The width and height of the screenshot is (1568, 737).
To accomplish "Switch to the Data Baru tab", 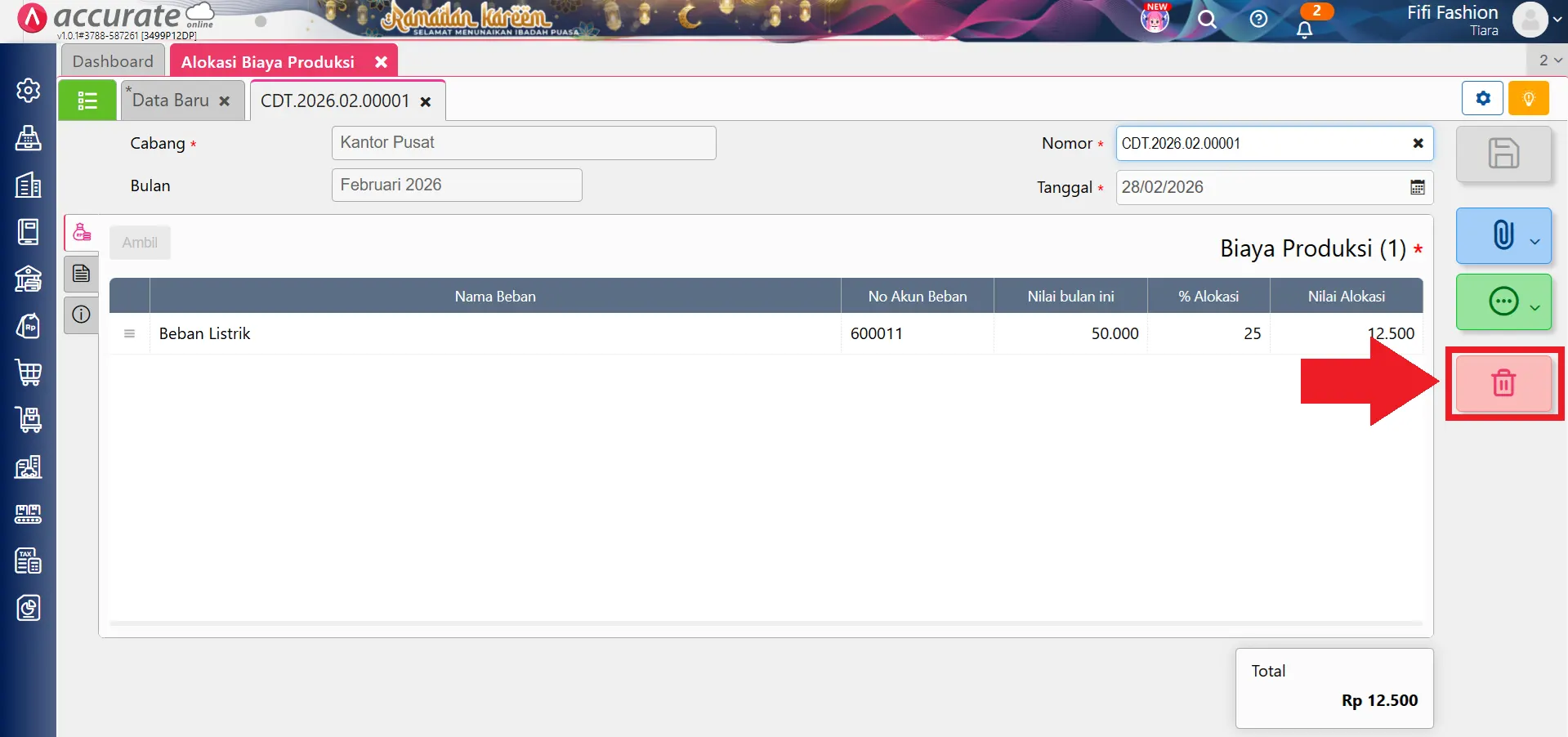I will click(x=171, y=100).
